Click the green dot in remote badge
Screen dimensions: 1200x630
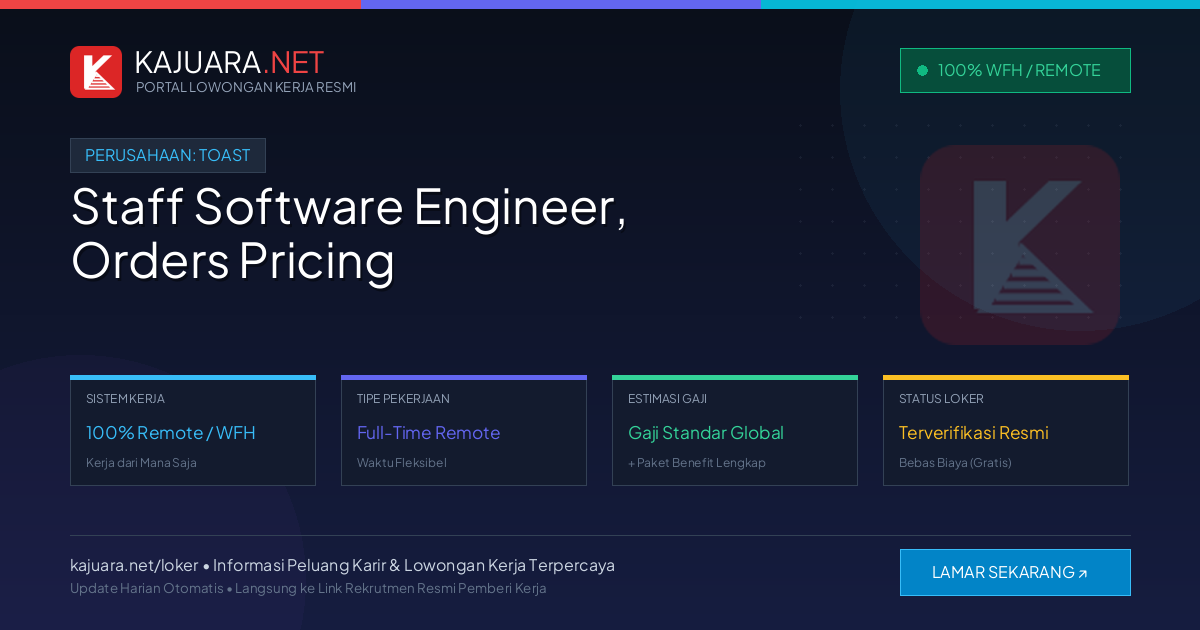pos(922,70)
